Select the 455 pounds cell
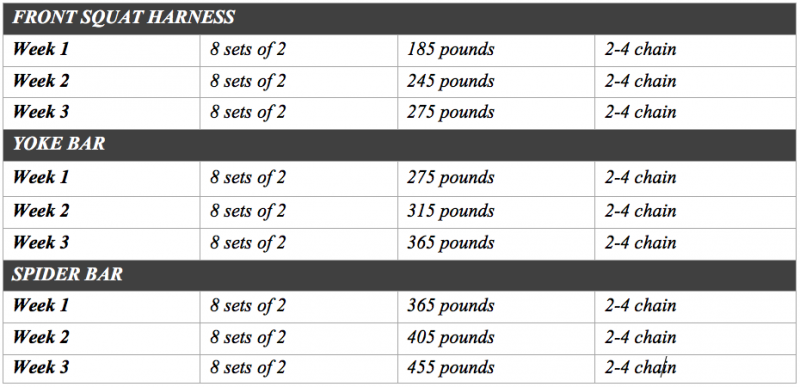This screenshot has height=387, width=800. pos(496,368)
